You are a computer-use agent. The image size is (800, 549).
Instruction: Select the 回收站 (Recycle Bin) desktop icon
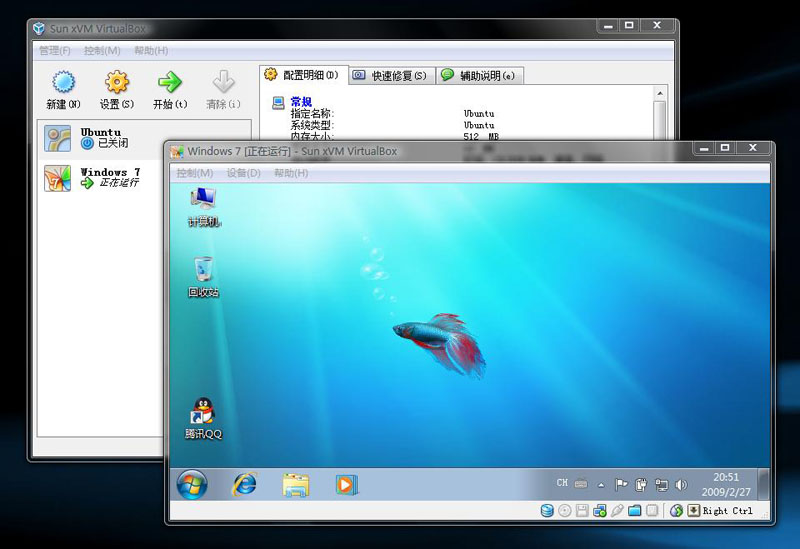(203, 277)
